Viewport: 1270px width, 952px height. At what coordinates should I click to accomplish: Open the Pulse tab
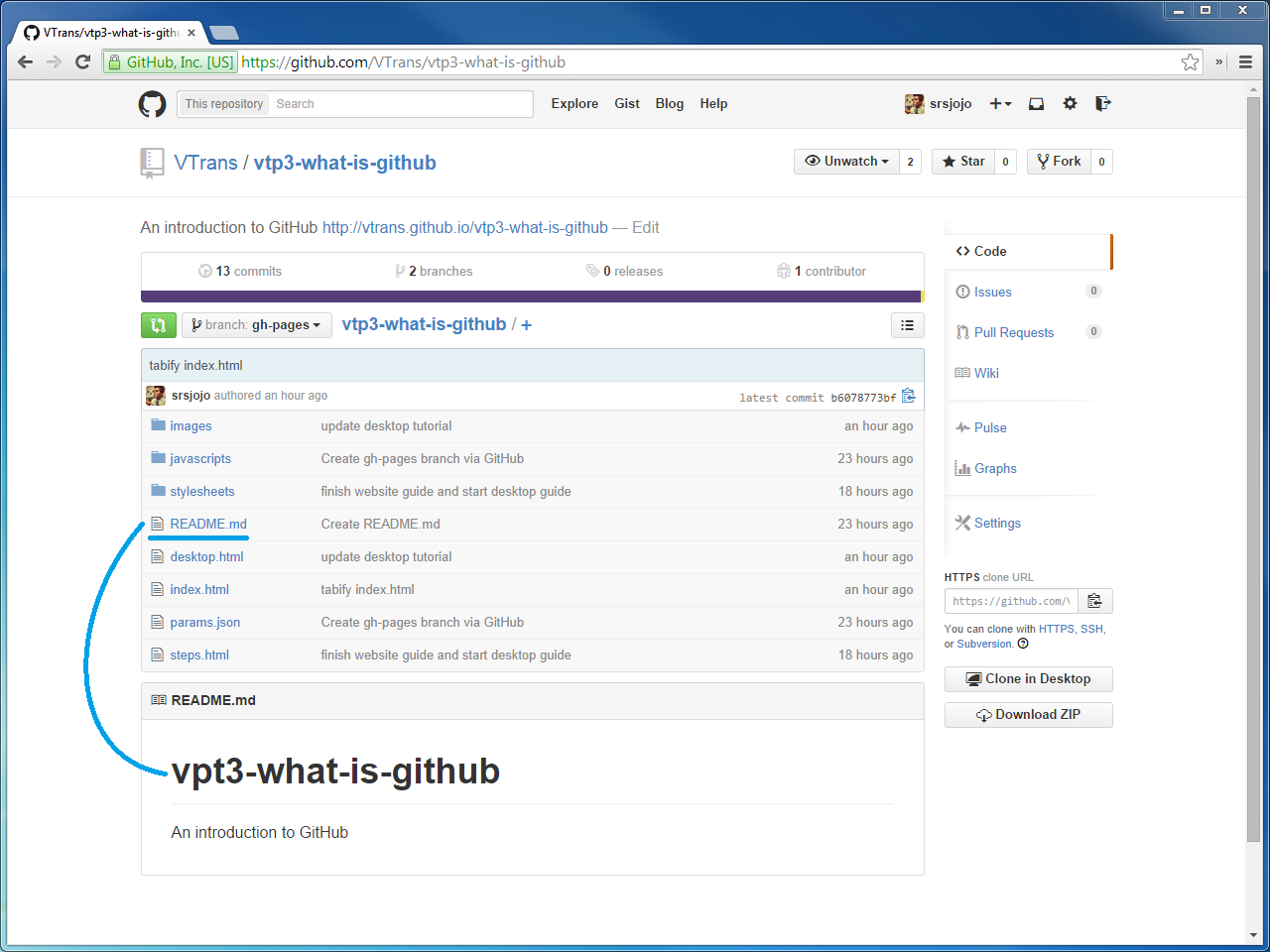coord(990,427)
